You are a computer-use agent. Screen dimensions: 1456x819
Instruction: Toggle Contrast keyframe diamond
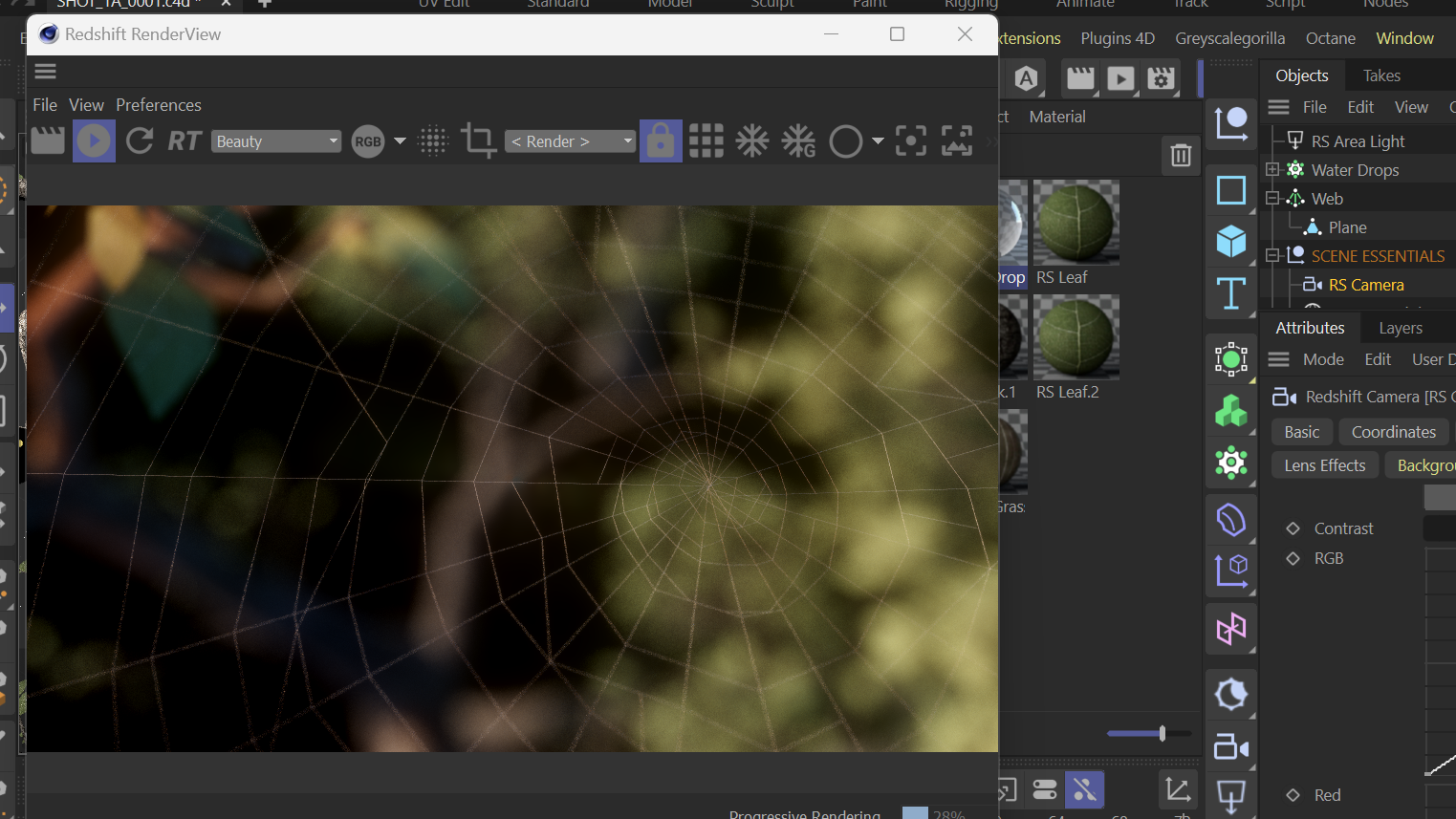pos(1293,528)
